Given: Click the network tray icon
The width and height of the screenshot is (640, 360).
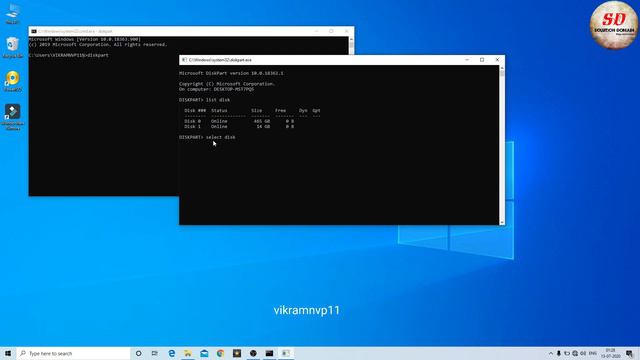Looking at the screenshot, I should 575,353.
